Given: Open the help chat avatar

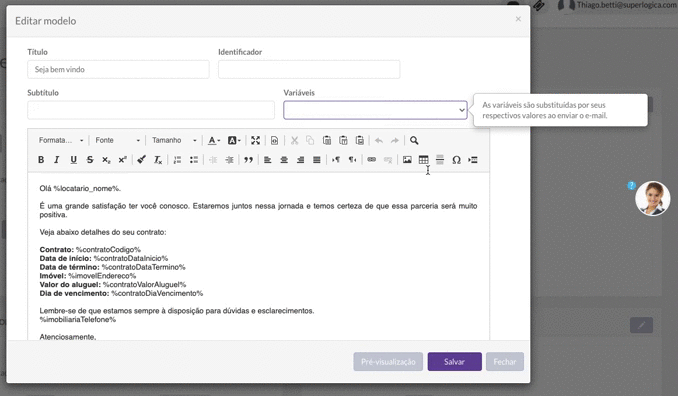Looking at the screenshot, I should pyautogui.click(x=652, y=198).
